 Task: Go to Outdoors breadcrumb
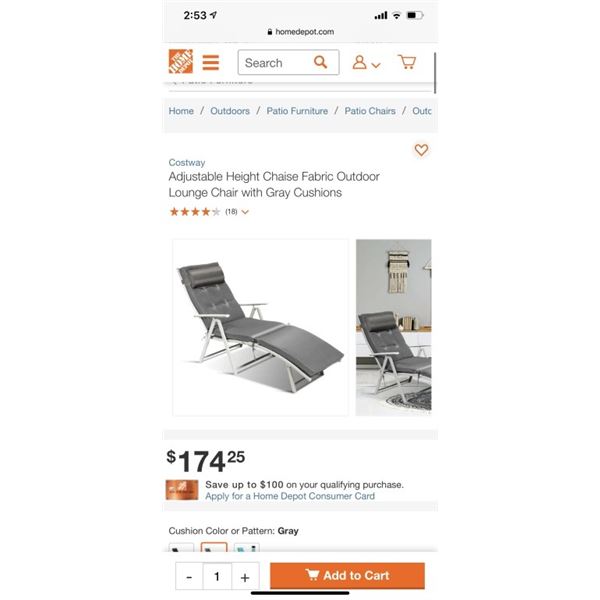point(230,111)
